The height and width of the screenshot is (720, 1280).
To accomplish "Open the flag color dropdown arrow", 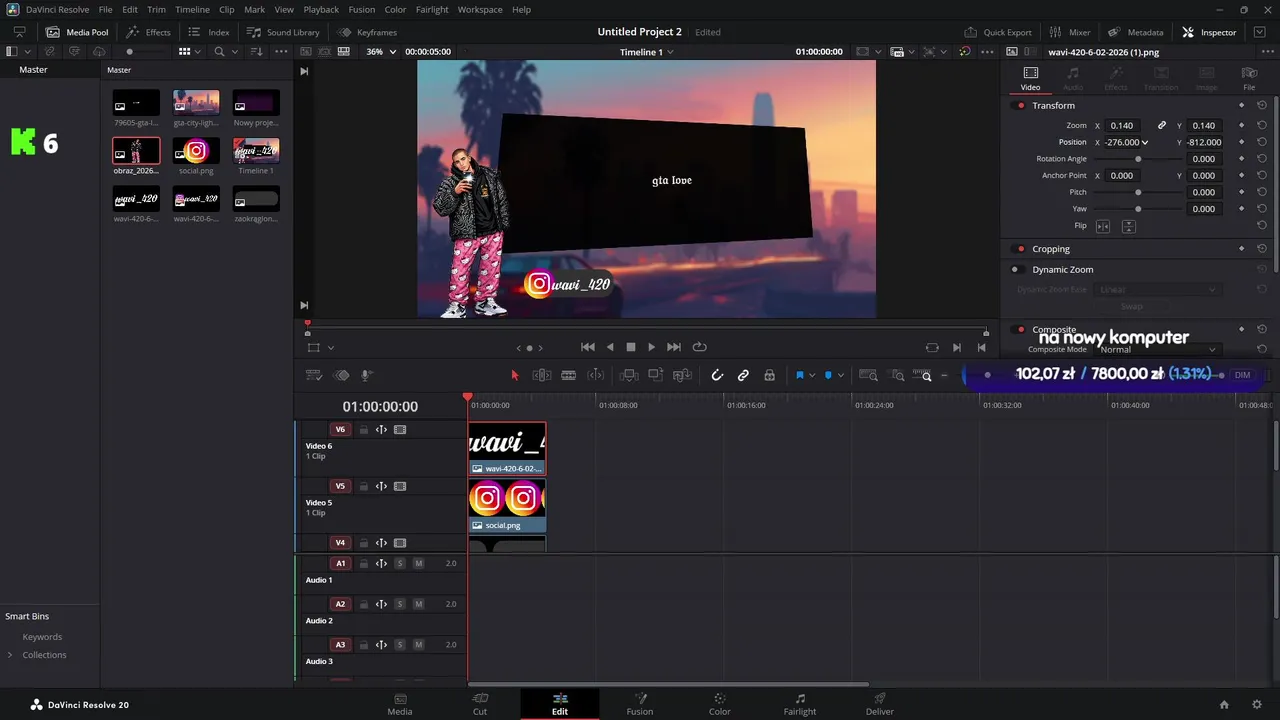I will (x=812, y=375).
